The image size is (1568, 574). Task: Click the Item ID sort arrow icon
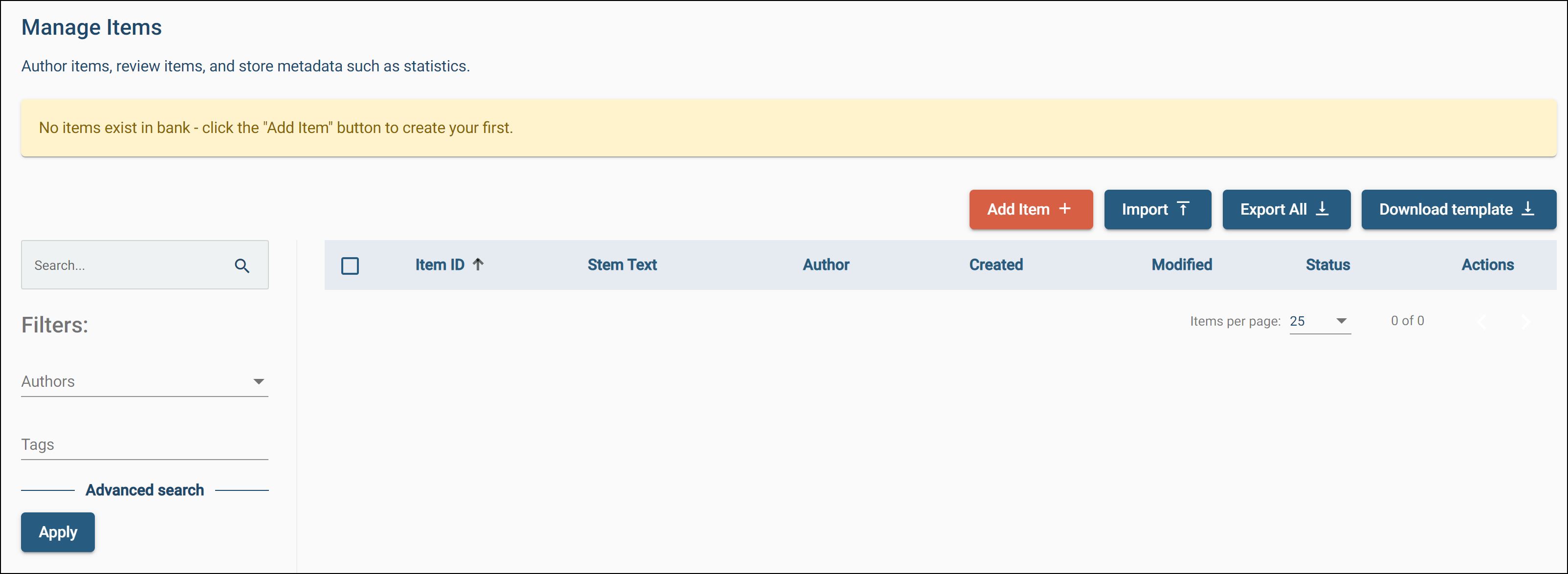pyautogui.click(x=479, y=264)
